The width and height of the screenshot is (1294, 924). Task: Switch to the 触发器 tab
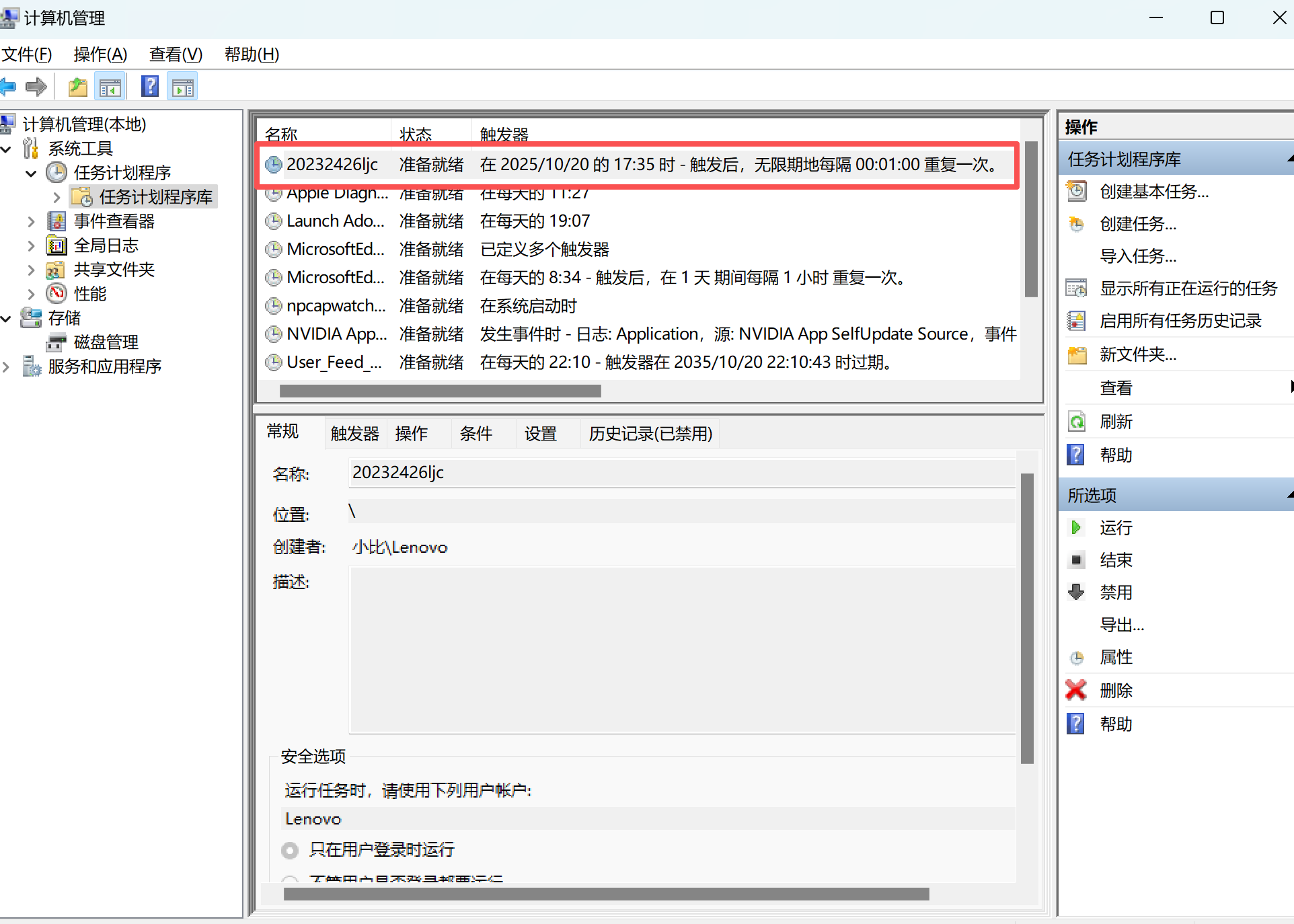(354, 434)
